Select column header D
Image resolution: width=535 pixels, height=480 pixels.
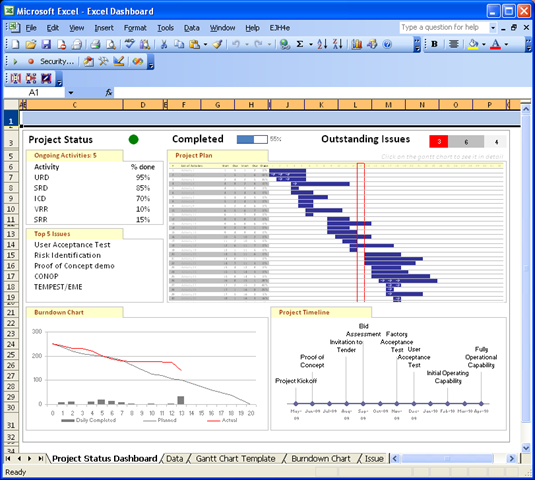(x=143, y=105)
